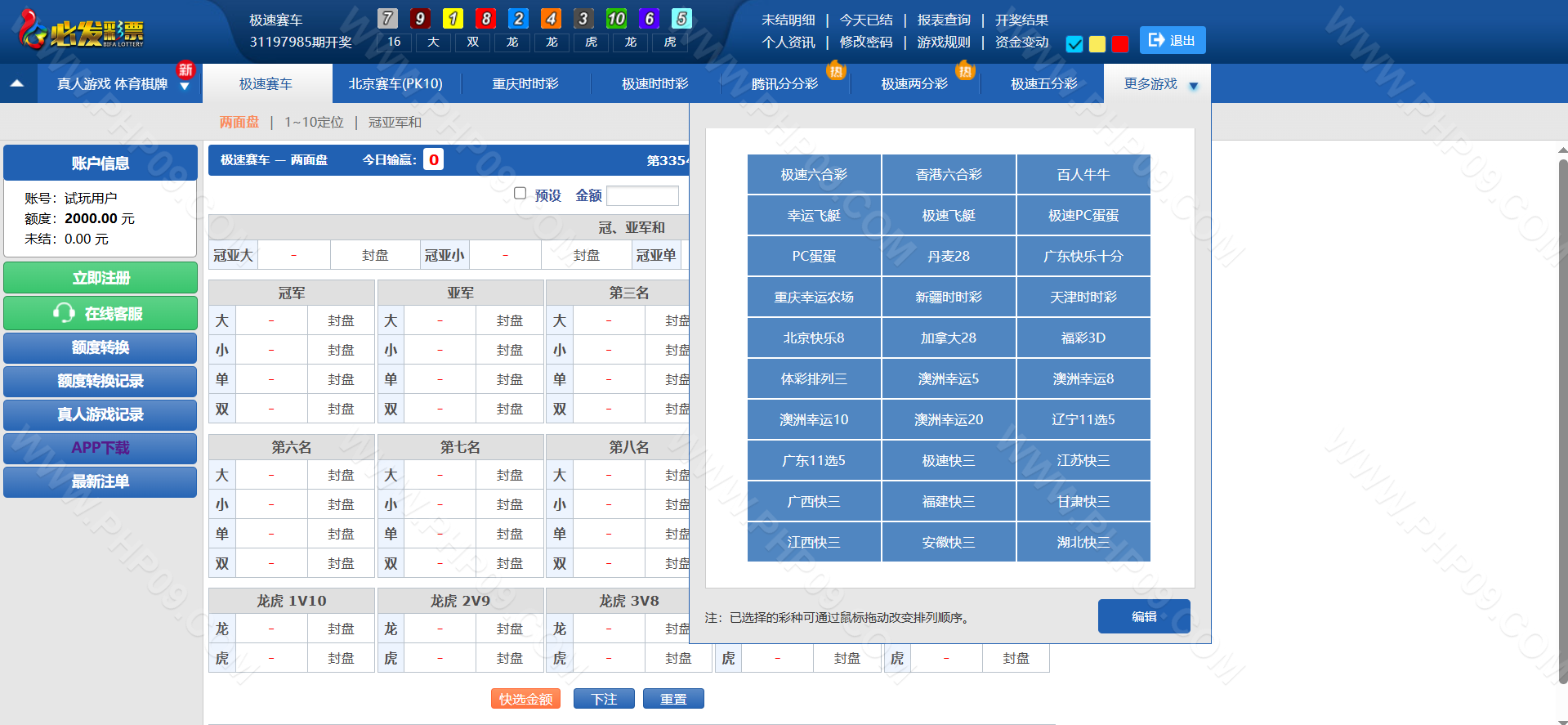Click the yellow number 1 result ball

tap(453, 19)
